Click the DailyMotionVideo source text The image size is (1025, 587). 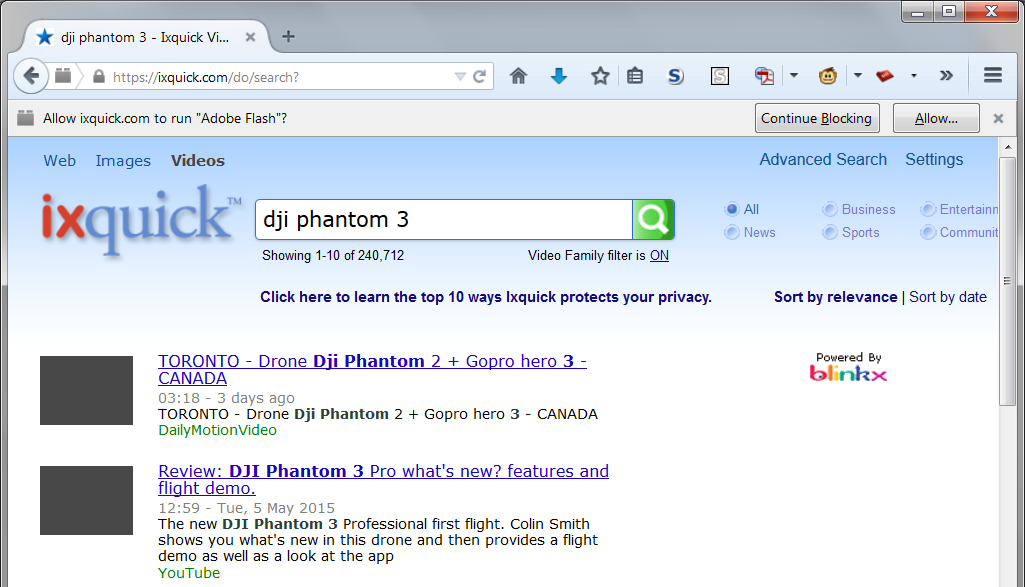[217, 430]
